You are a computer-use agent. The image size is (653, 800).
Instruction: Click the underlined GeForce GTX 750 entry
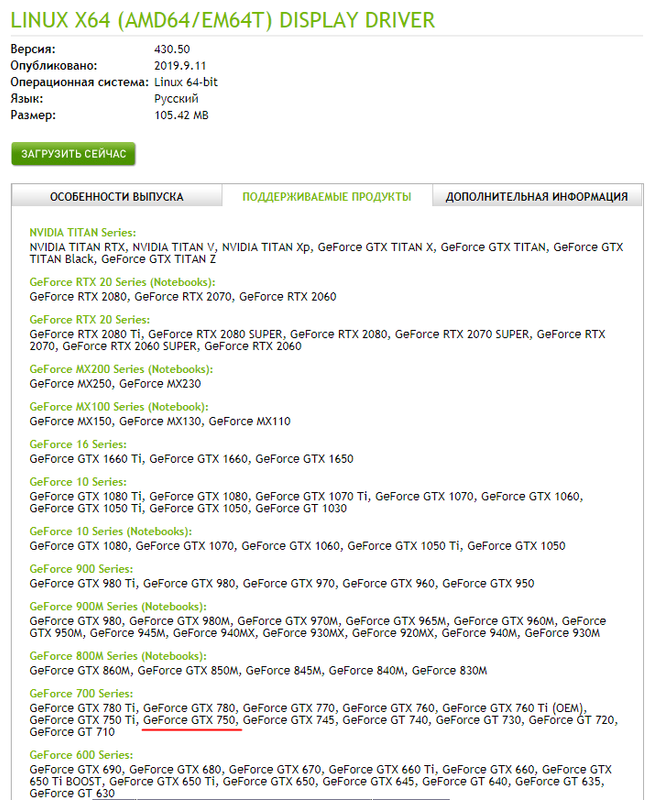click(189, 720)
